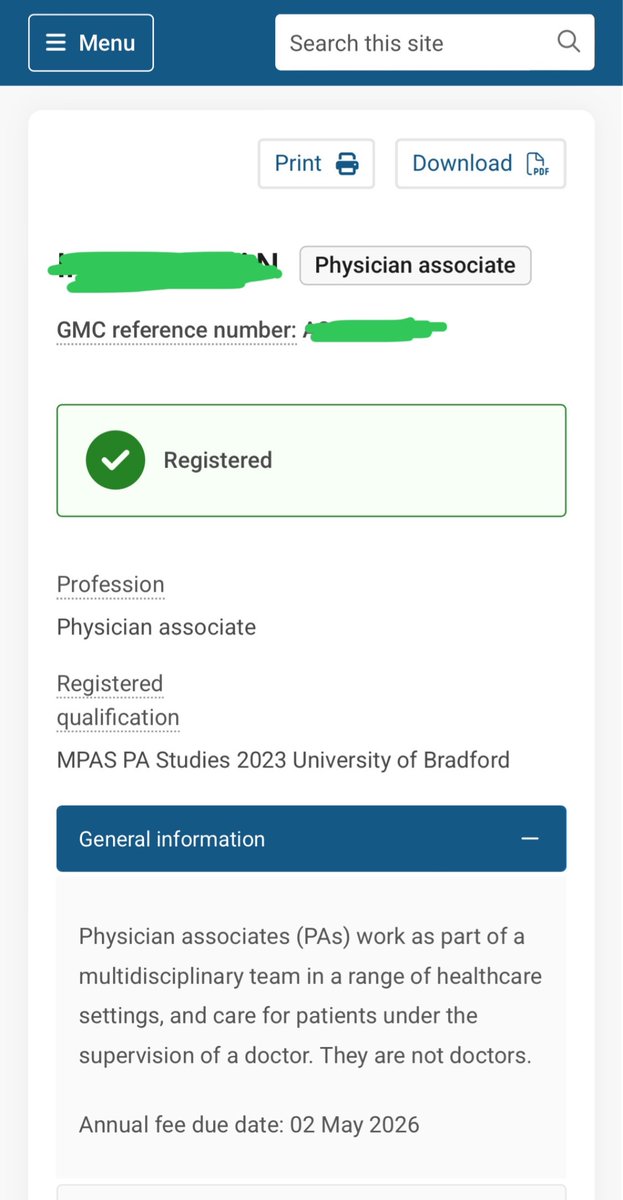This screenshot has width=623, height=1200.
Task: Focus the Search this site field
Action: coord(410,43)
